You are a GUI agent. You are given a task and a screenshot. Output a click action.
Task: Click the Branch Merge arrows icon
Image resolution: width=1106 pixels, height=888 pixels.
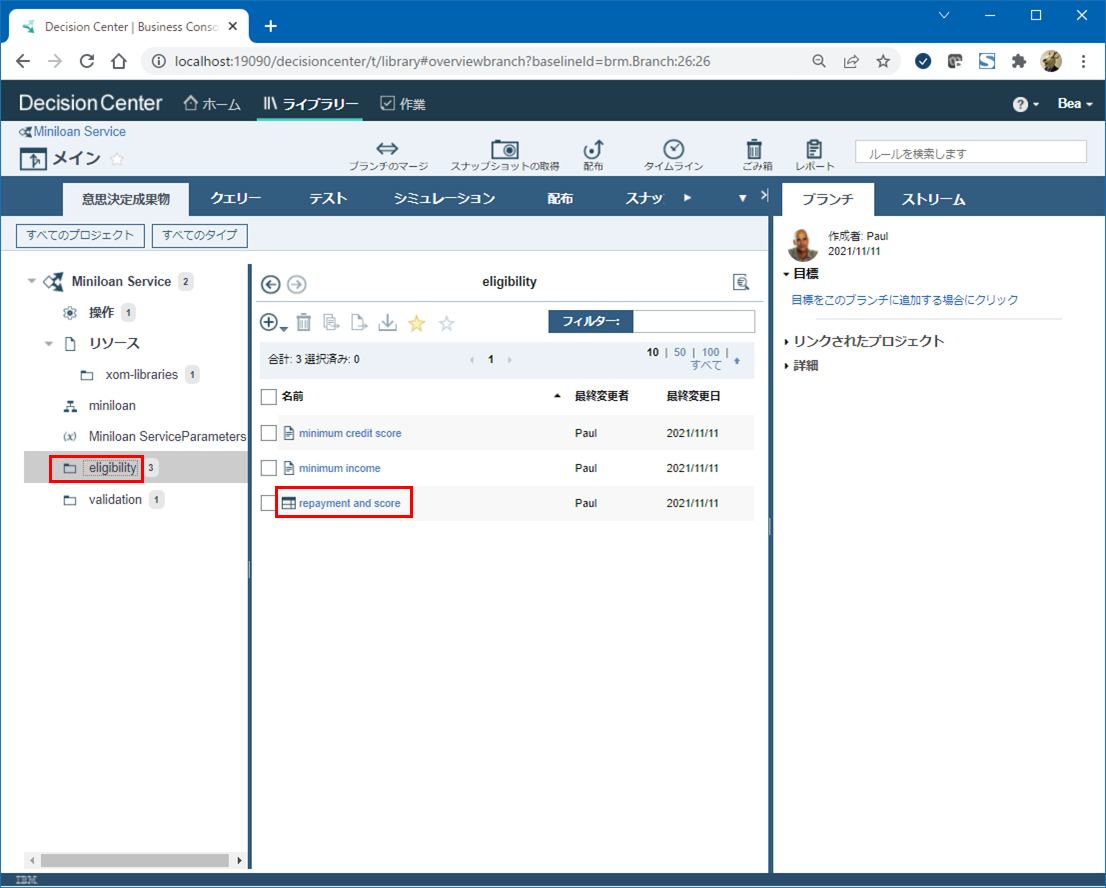(x=387, y=149)
